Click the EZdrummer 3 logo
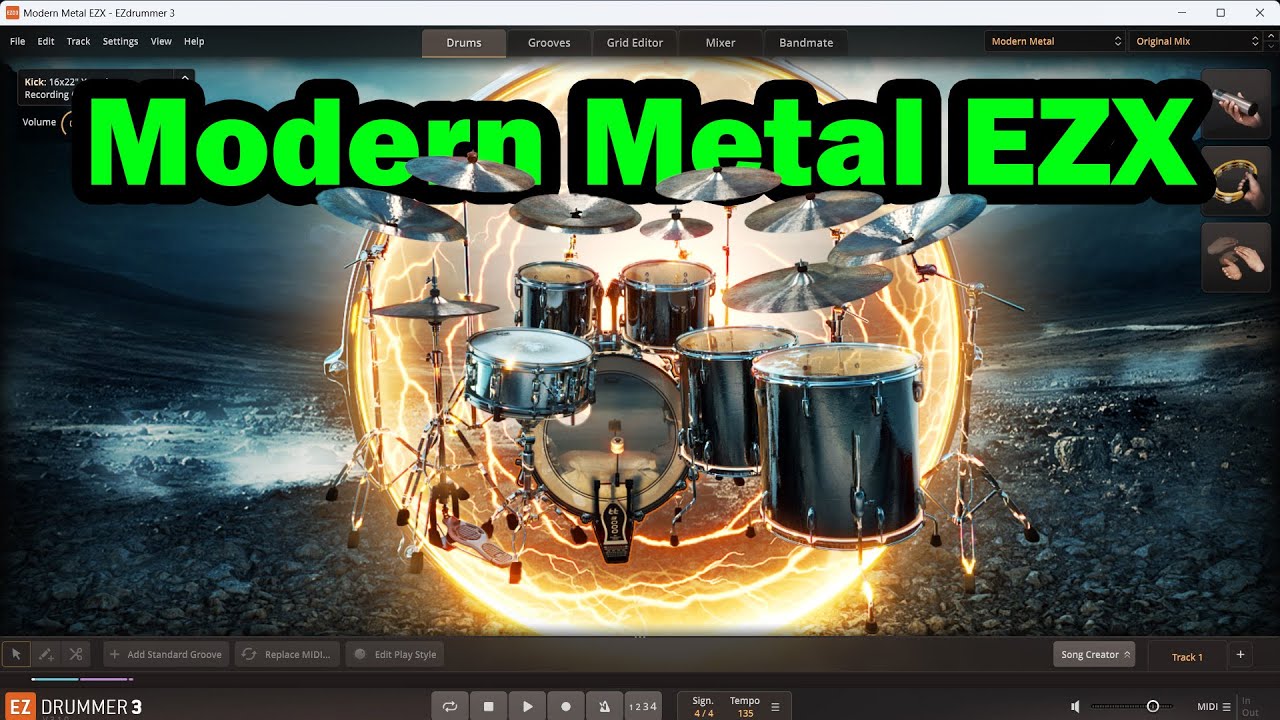Screen dimensions: 1280x720 (x=74, y=706)
